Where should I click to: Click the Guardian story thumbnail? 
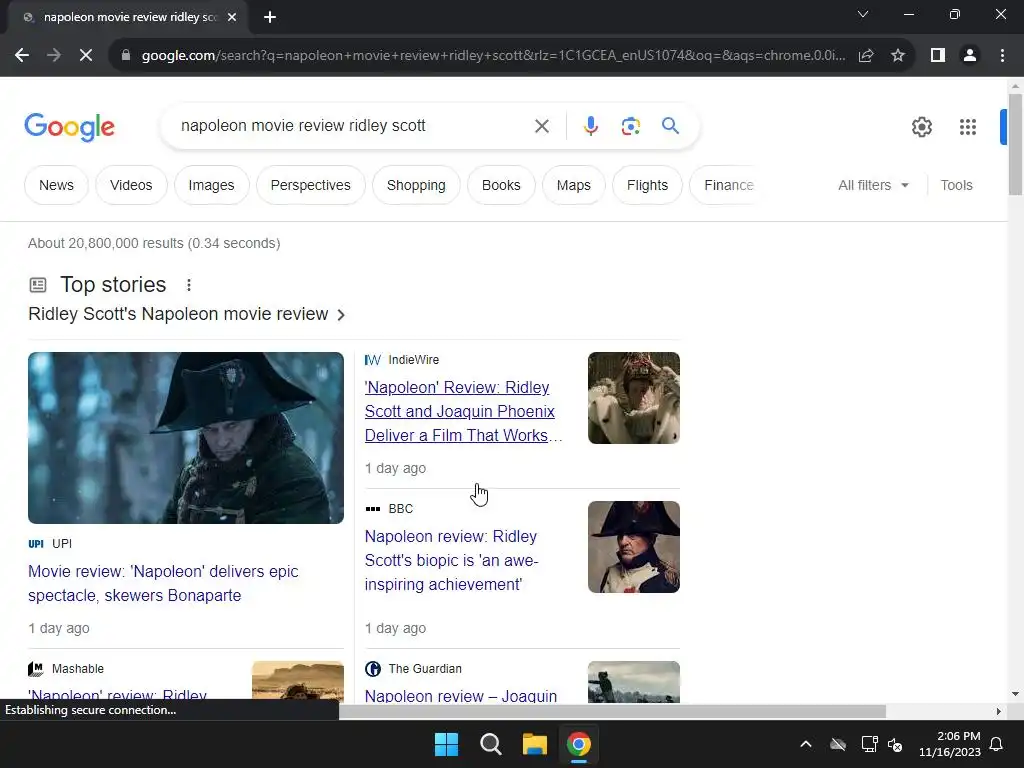click(633, 682)
